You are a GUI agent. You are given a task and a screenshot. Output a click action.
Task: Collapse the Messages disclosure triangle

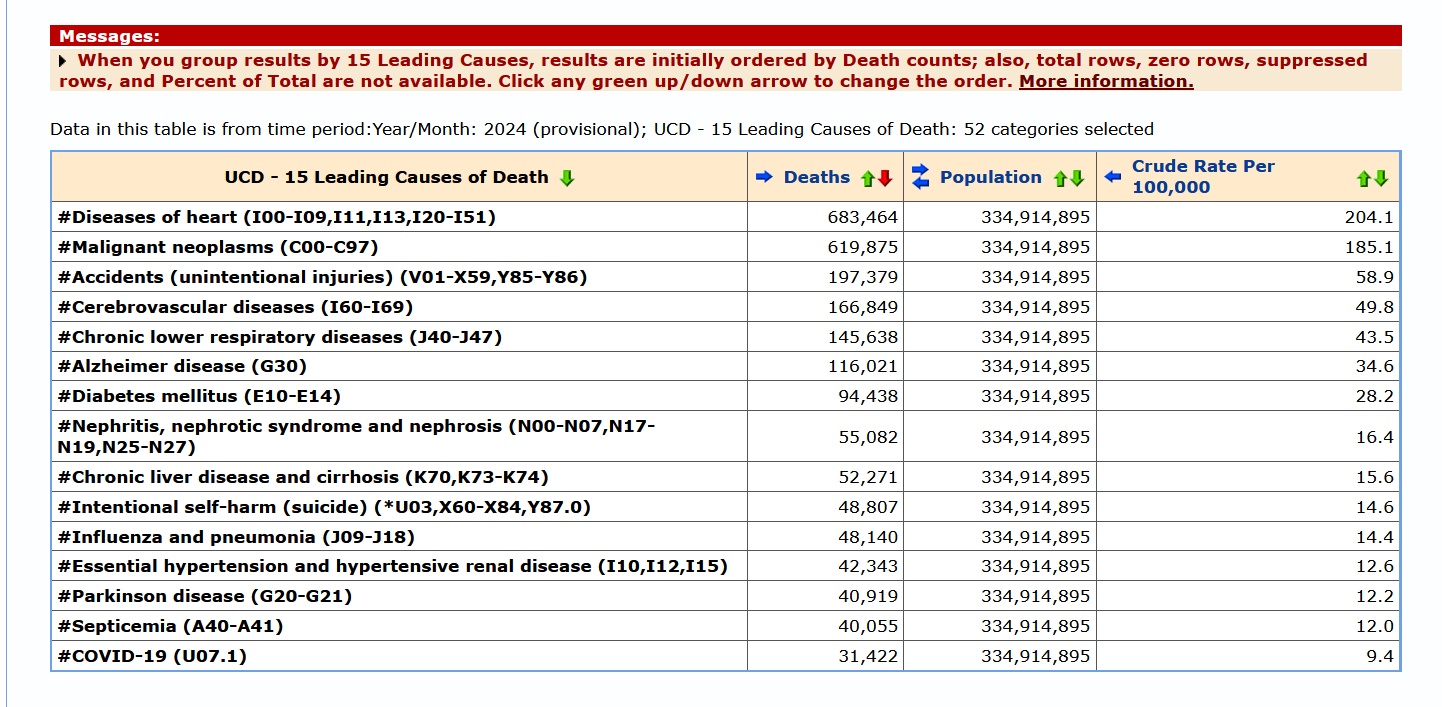pos(64,61)
